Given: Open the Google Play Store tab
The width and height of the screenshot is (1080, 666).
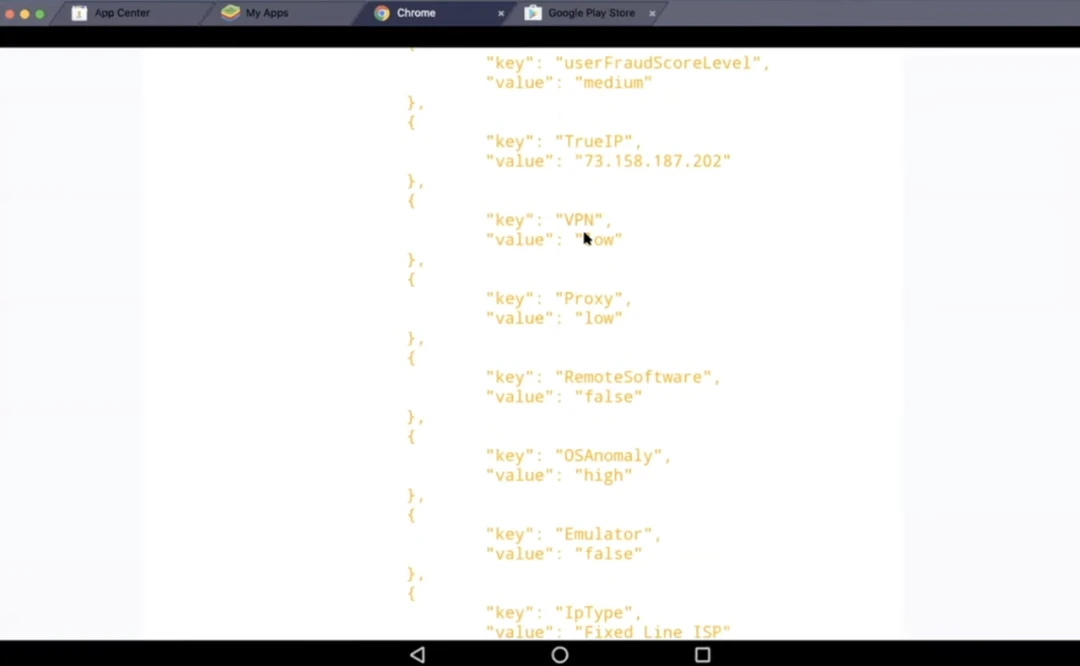Looking at the screenshot, I should (591, 12).
